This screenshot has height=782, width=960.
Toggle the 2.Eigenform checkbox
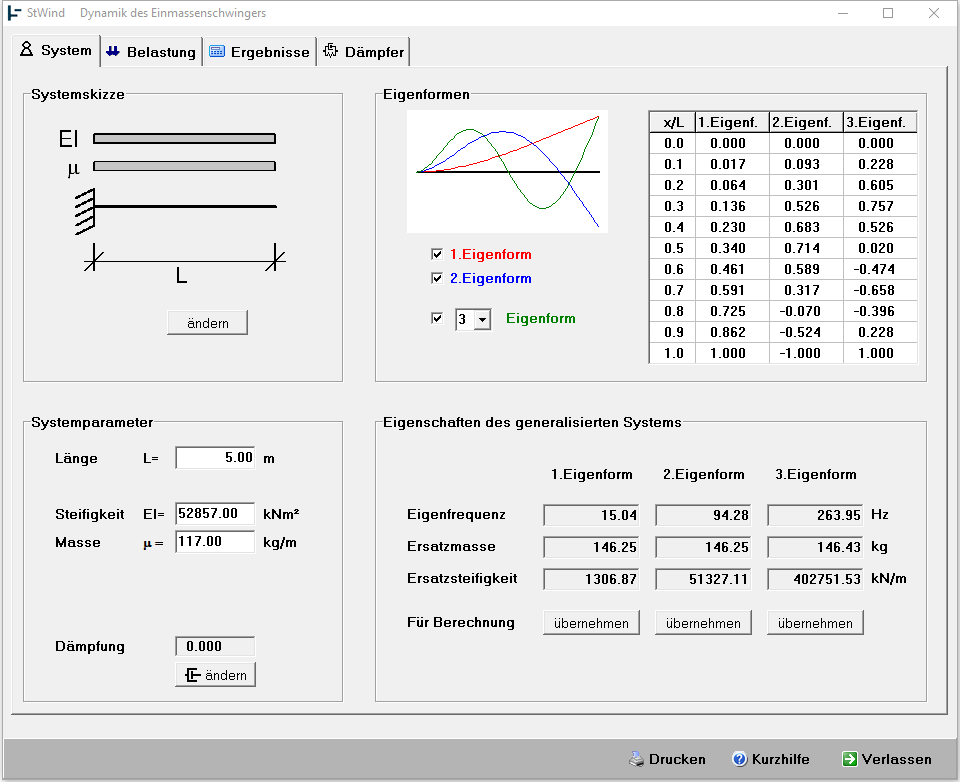(x=437, y=278)
